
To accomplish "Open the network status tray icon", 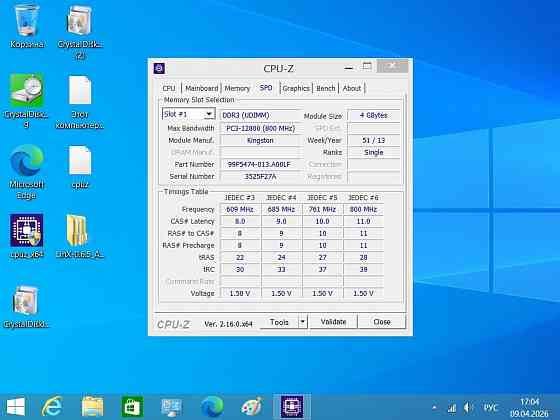I will [452, 408].
